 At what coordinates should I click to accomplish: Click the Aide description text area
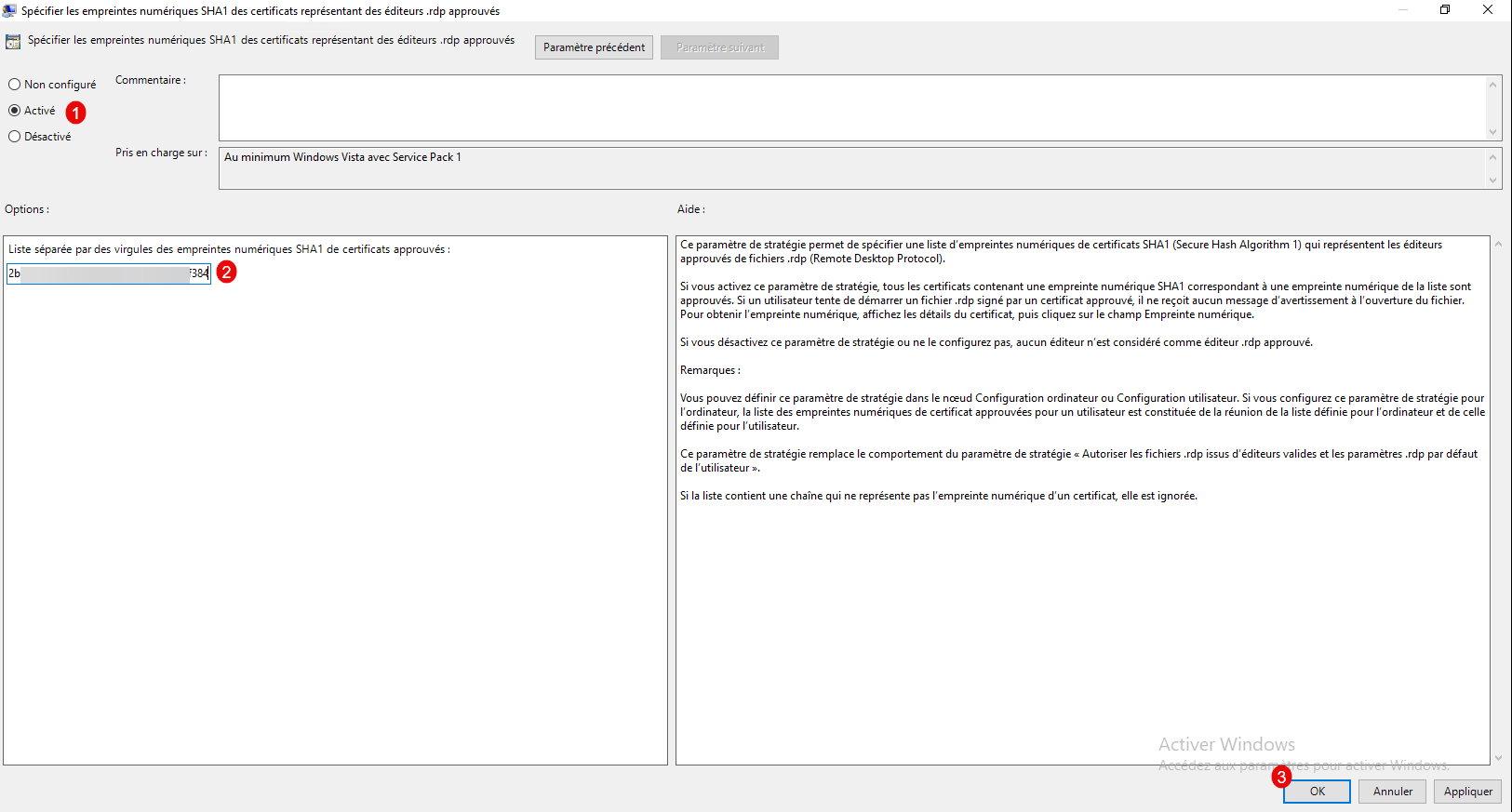(x=1083, y=500)
